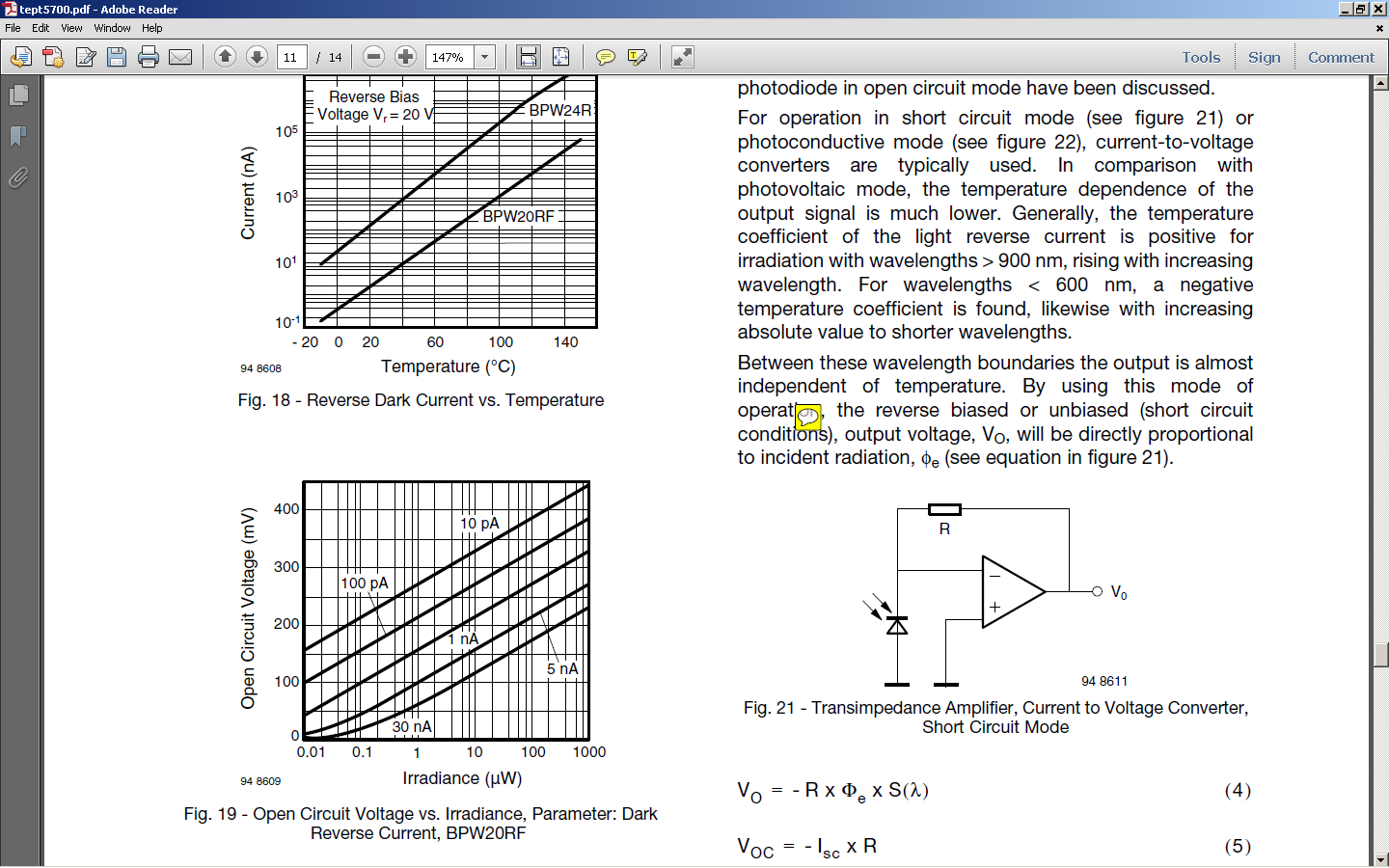
Task: Click the BPW20RF curve label
Action: 518,216
